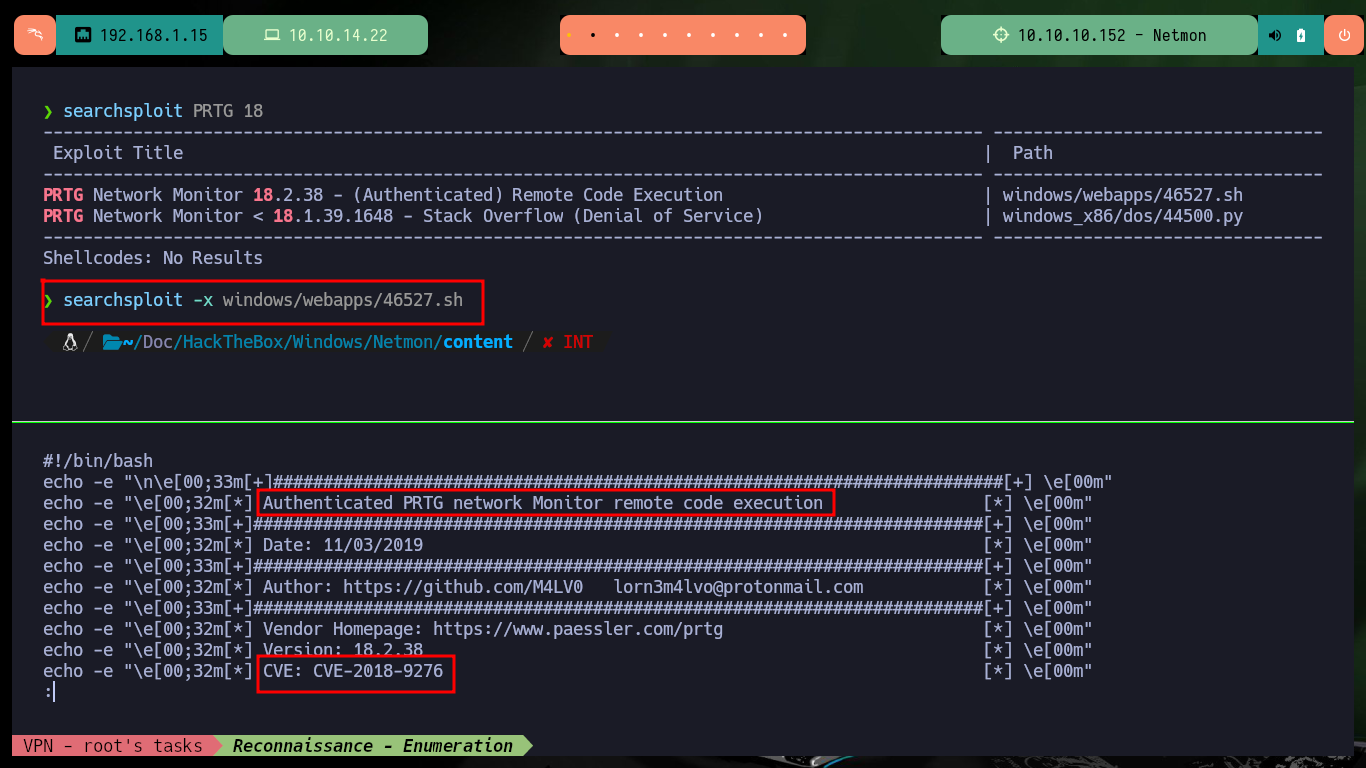Click the 'content' directory in the prompt path
Viewport: 1366px width, 768px height.
coord(478,342)
